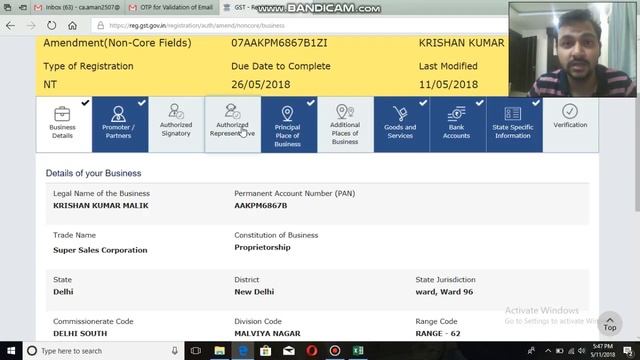The height and width of the screenshot is (360, 640).
Task: Open Opera browser from the taskbar
Action: pos(312,351)
